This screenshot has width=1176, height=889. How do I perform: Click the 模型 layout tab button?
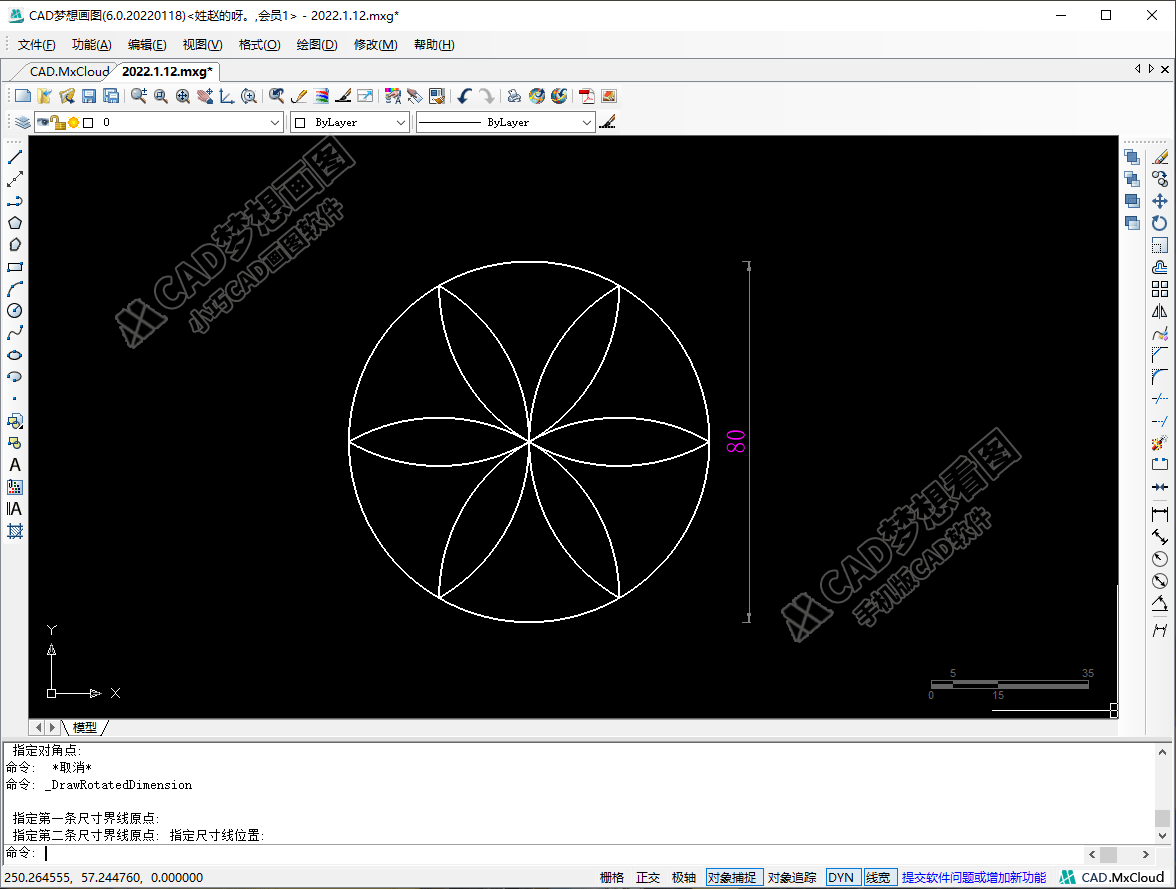(85, 727)
